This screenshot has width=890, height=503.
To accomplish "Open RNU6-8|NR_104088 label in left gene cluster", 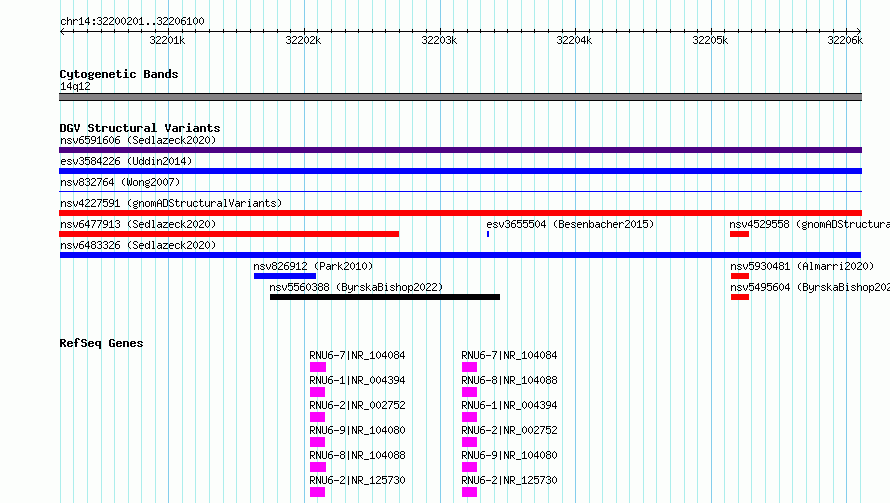I will (357, 455).
